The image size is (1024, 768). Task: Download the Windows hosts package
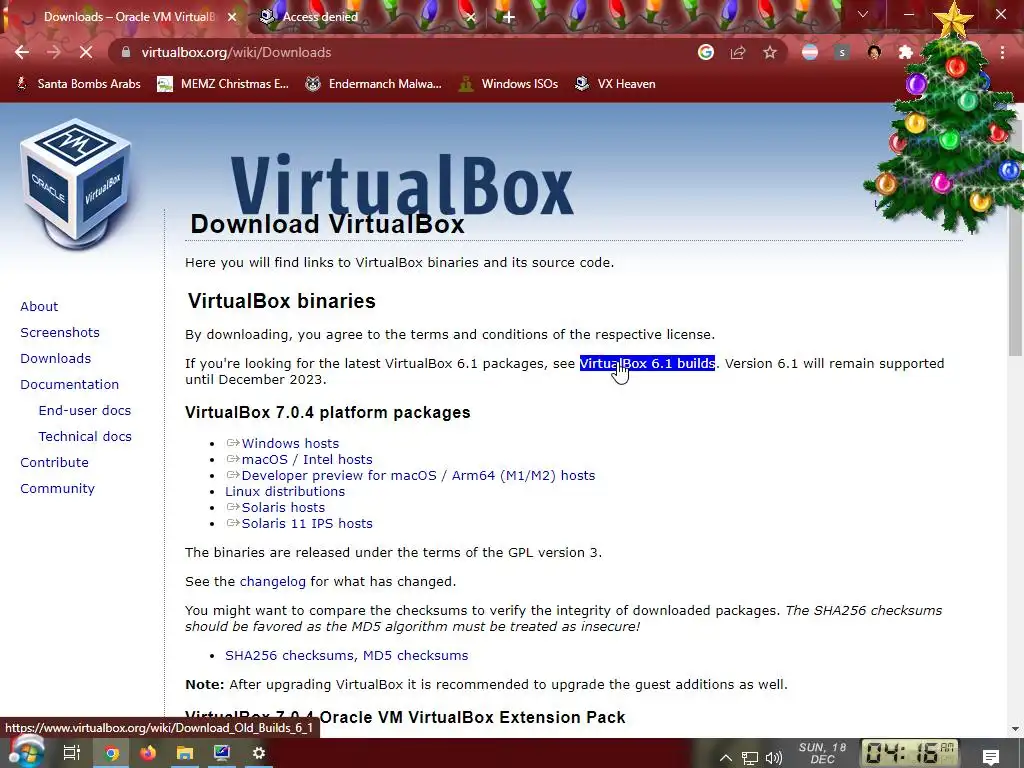(290, 443)
